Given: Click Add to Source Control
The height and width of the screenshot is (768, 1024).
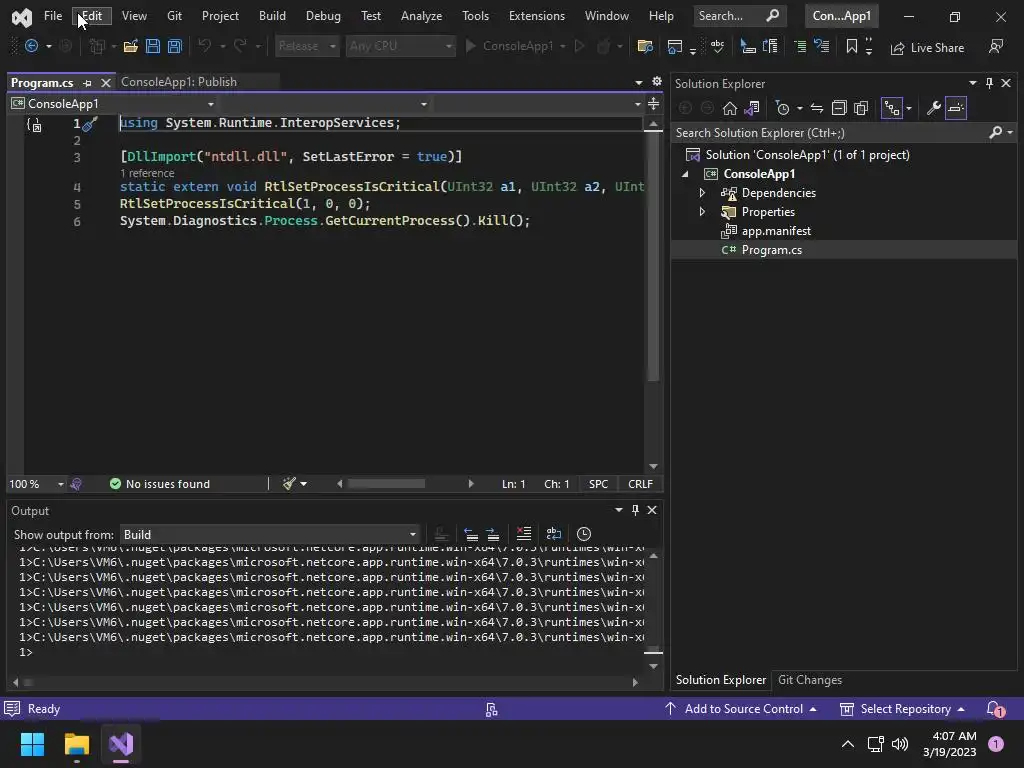Looking at the screenshot, I should [741, 709].
